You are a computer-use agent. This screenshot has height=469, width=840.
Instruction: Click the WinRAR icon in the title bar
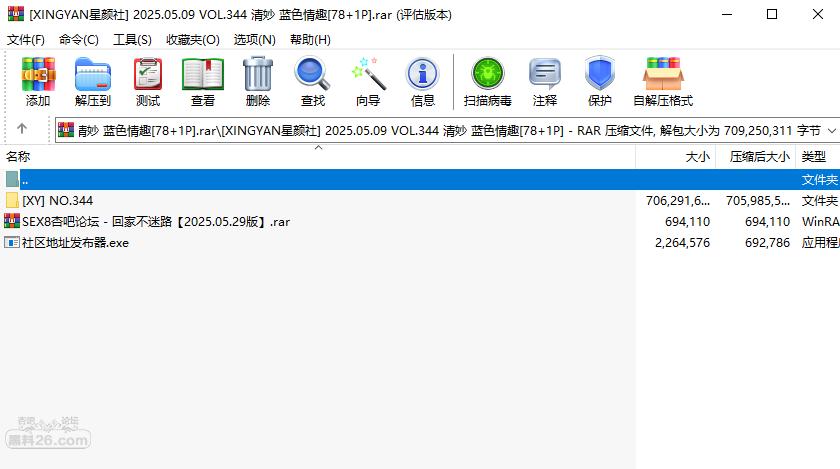click(x=16, y=13)
